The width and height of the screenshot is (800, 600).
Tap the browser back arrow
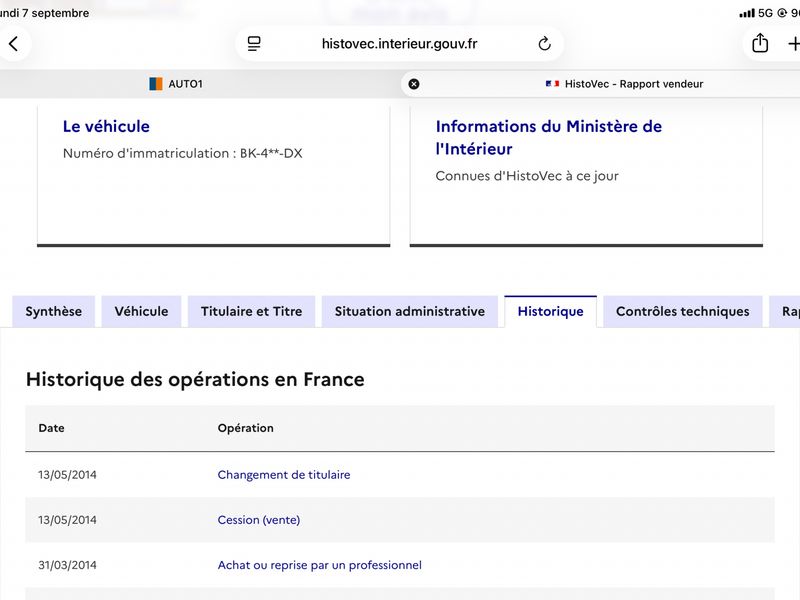coord(14,44)
